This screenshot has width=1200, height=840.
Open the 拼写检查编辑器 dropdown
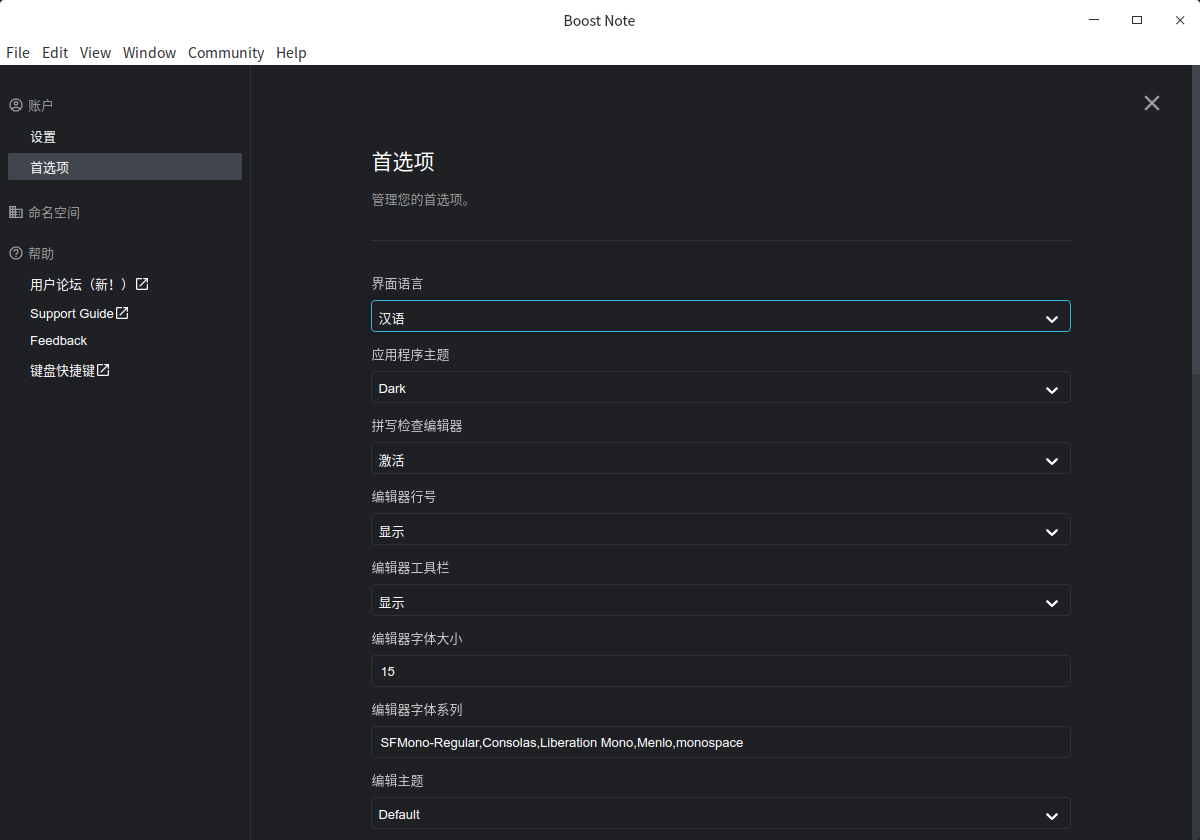coord(720,459)
